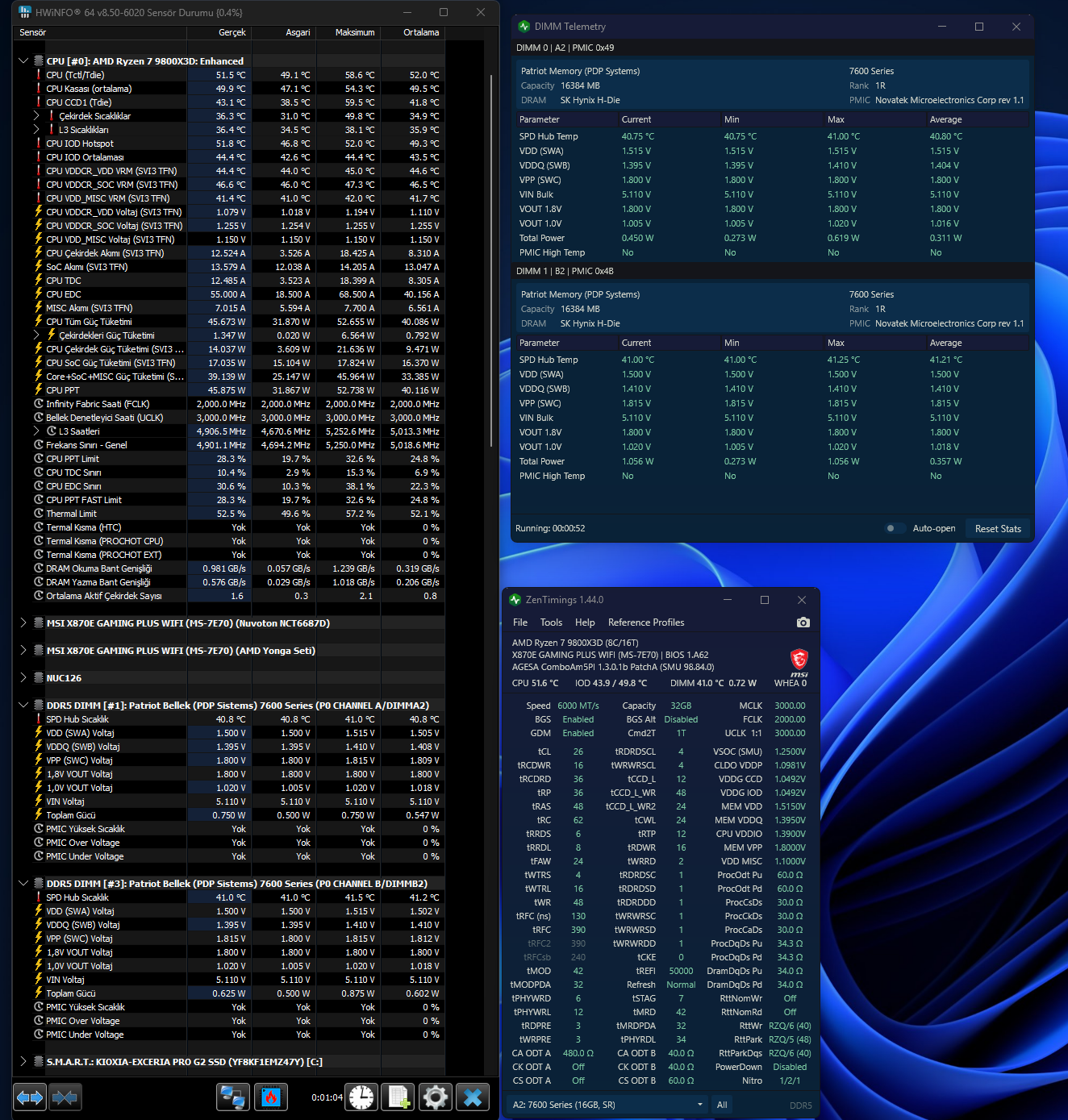This screenshot has height=1120, width=1068.
Task: Click the clock icon beside the 0:01:04 timer
Action: (361, 1097)
